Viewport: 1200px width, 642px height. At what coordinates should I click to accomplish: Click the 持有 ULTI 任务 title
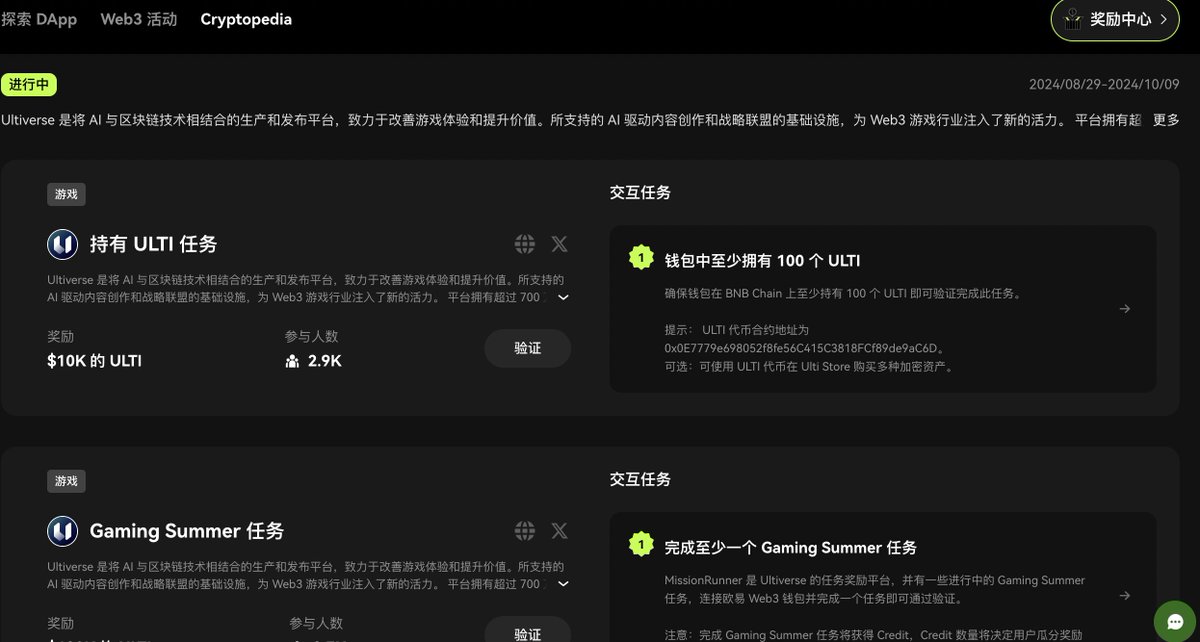click(x=153, y=244)
